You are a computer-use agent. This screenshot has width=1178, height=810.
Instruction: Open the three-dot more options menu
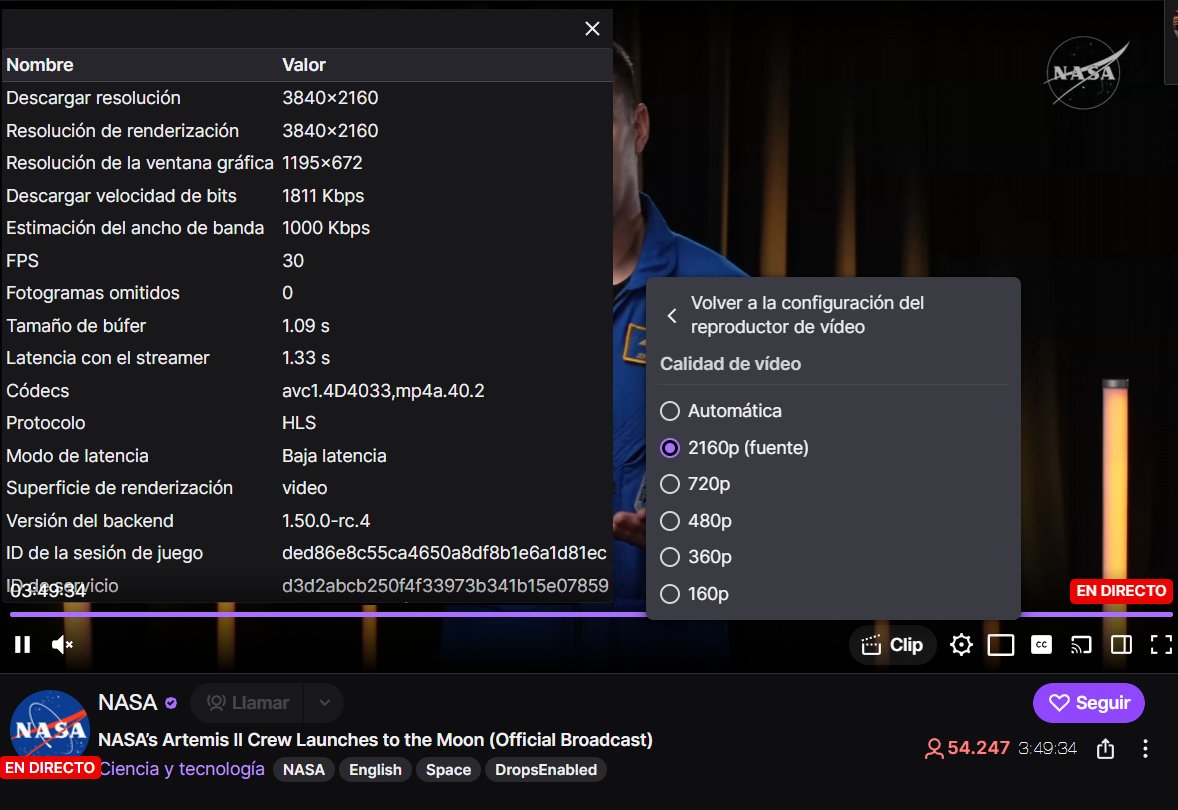pos(1145,748)
